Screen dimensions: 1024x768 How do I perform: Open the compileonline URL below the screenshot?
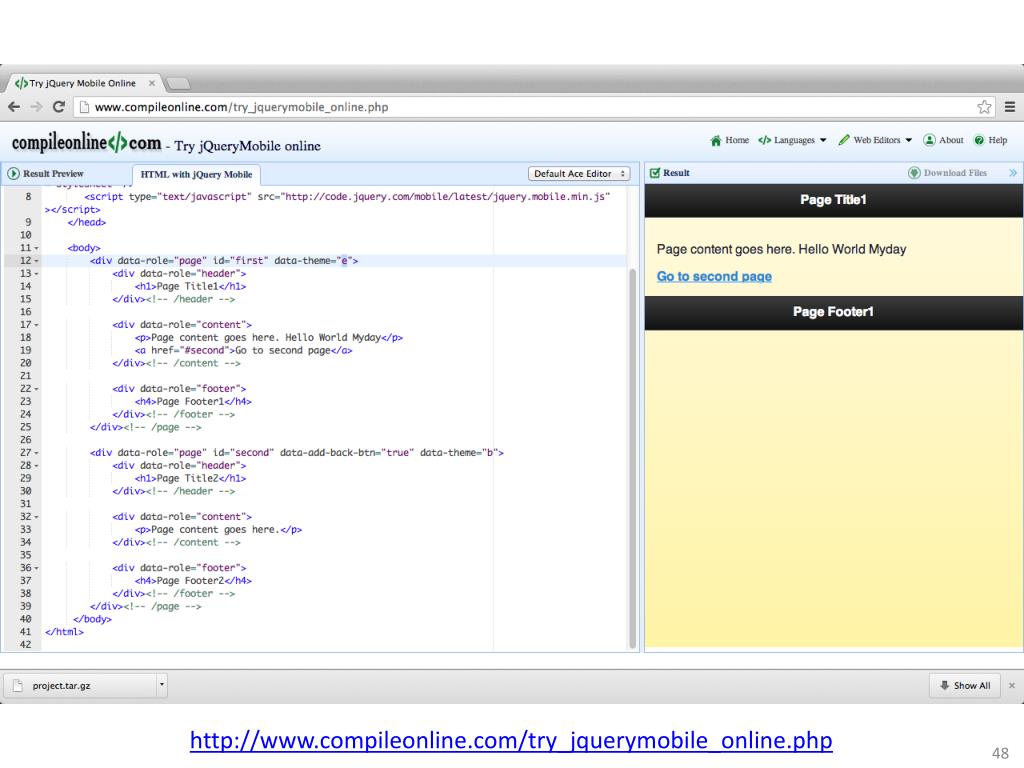[511, 740]
